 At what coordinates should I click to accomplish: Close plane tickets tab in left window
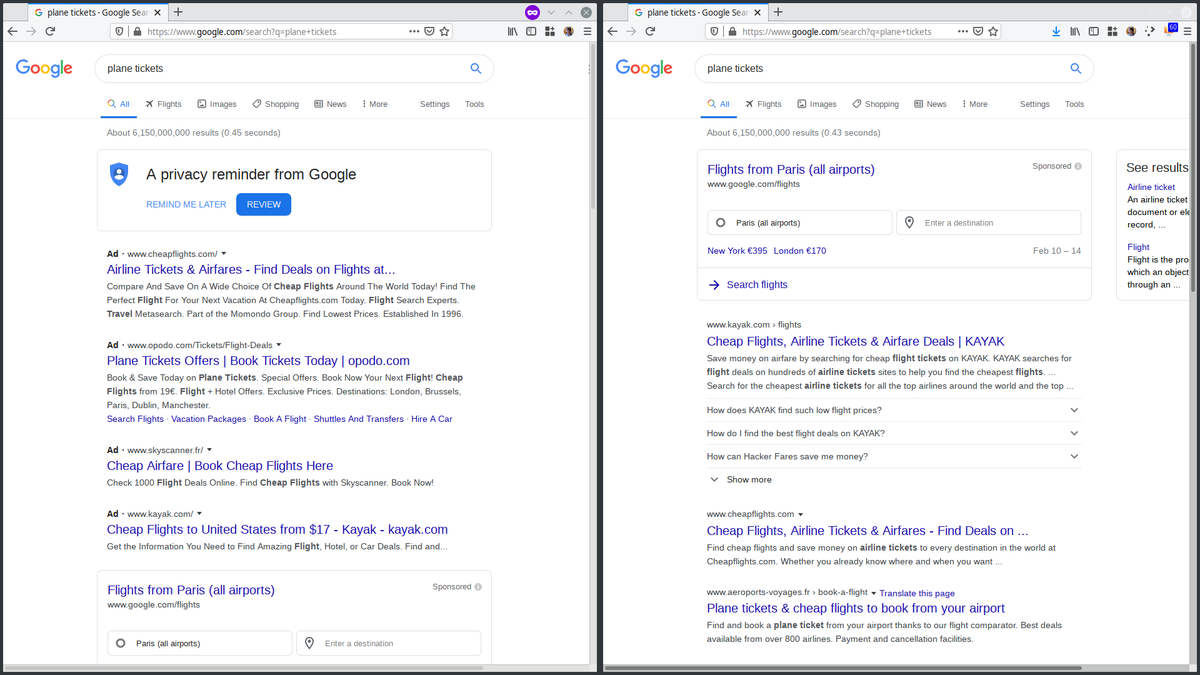coord(158,12)
